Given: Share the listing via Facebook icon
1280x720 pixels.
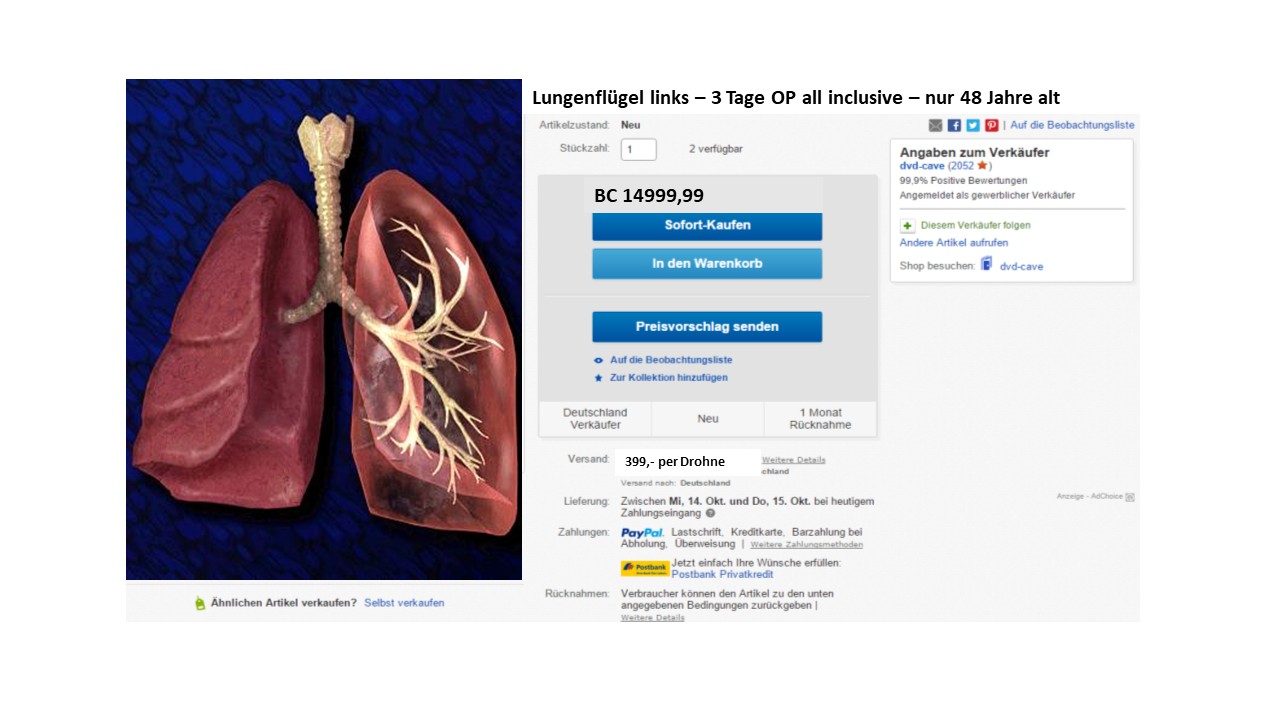Looking at the screenshot, I should point(954,125).
